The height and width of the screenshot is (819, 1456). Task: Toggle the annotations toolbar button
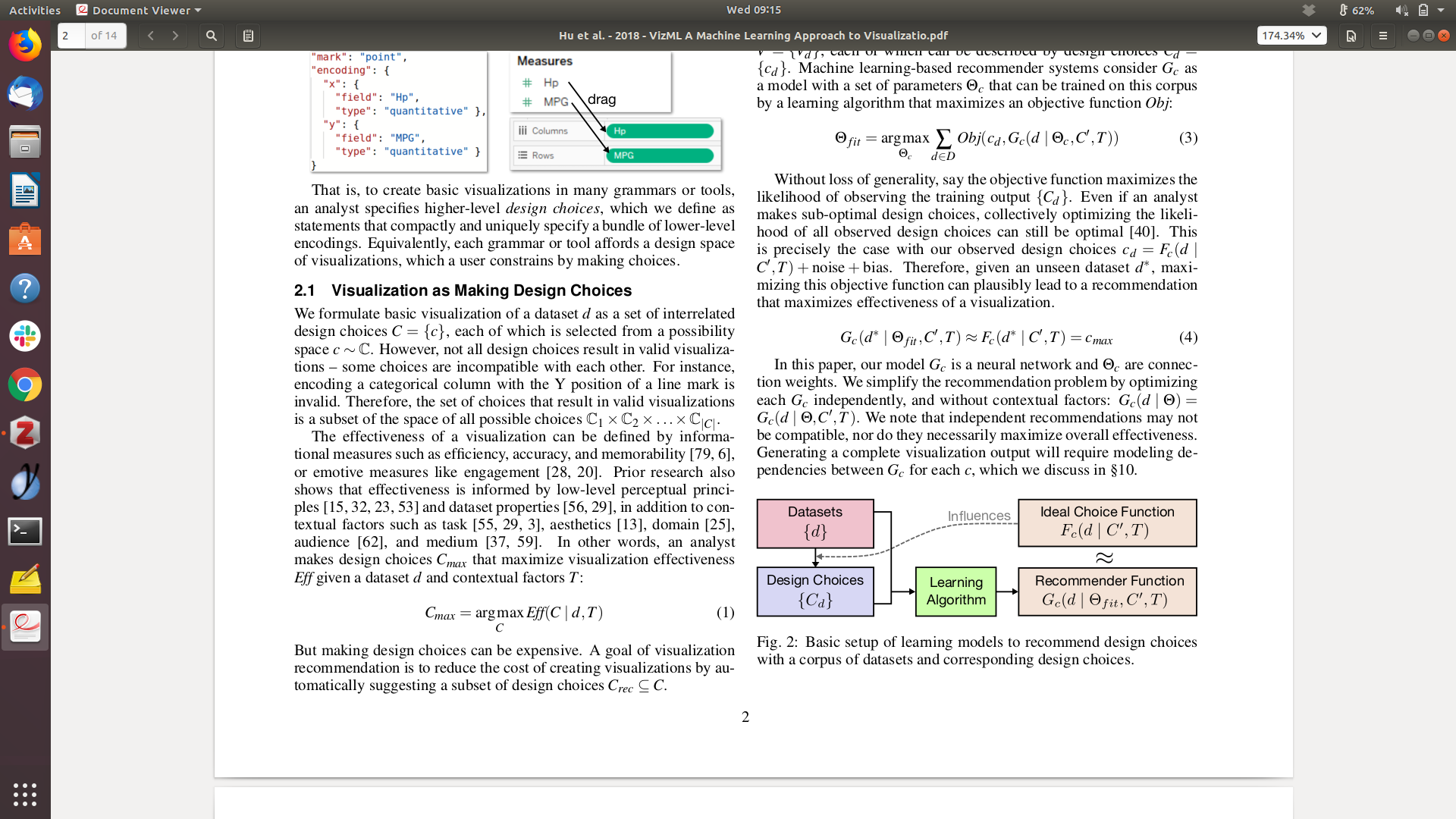point(248,36)
